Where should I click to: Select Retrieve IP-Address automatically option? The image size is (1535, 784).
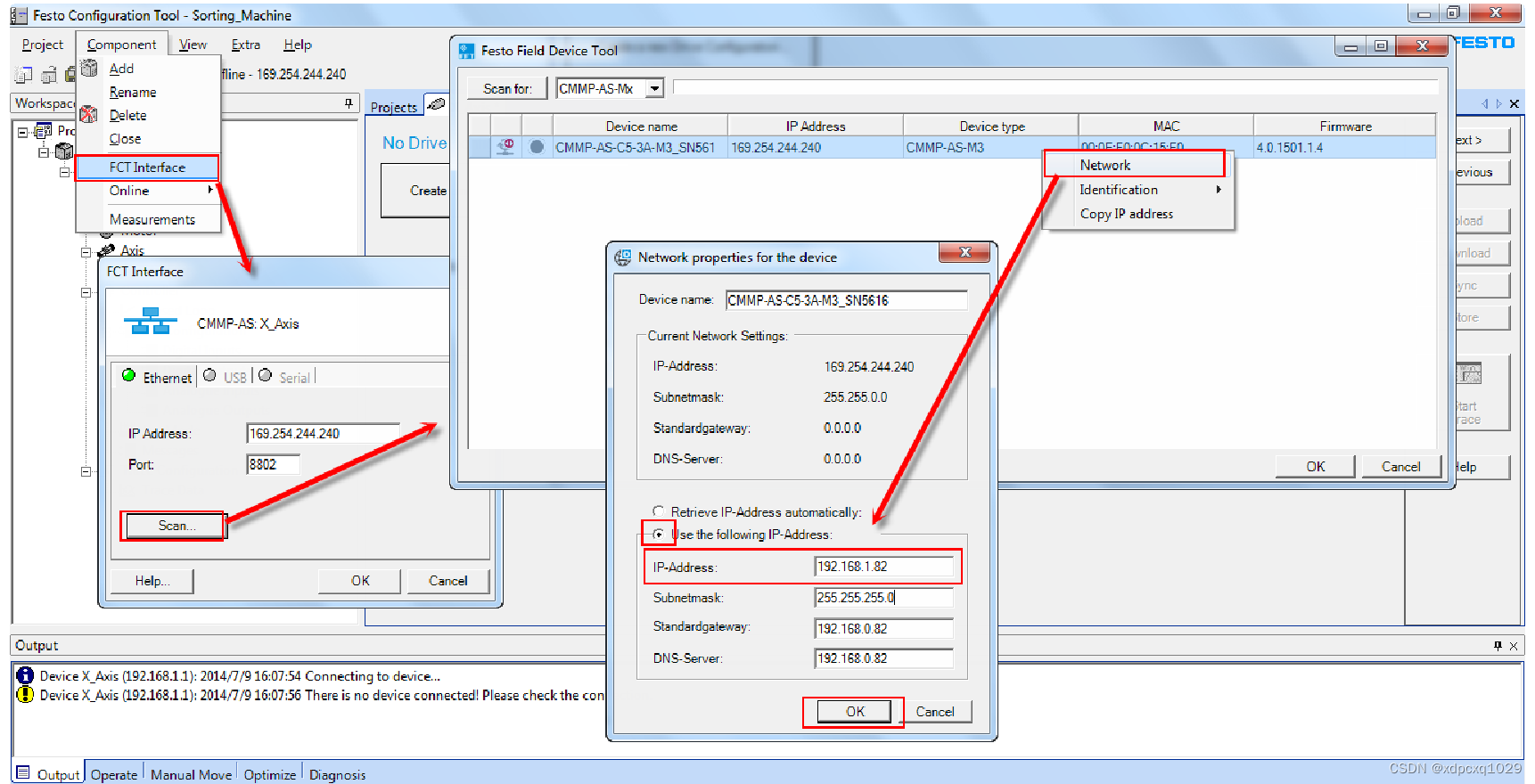659,511
